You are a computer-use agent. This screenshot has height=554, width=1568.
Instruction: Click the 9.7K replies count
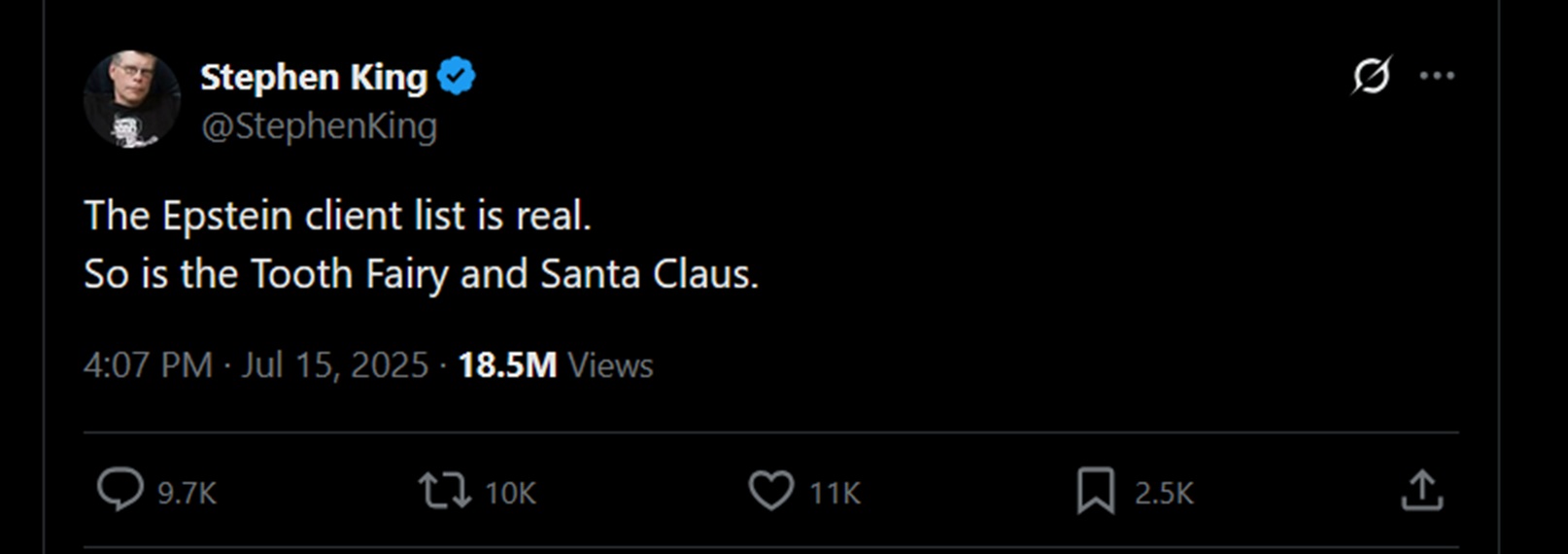[x=187, y=493]
